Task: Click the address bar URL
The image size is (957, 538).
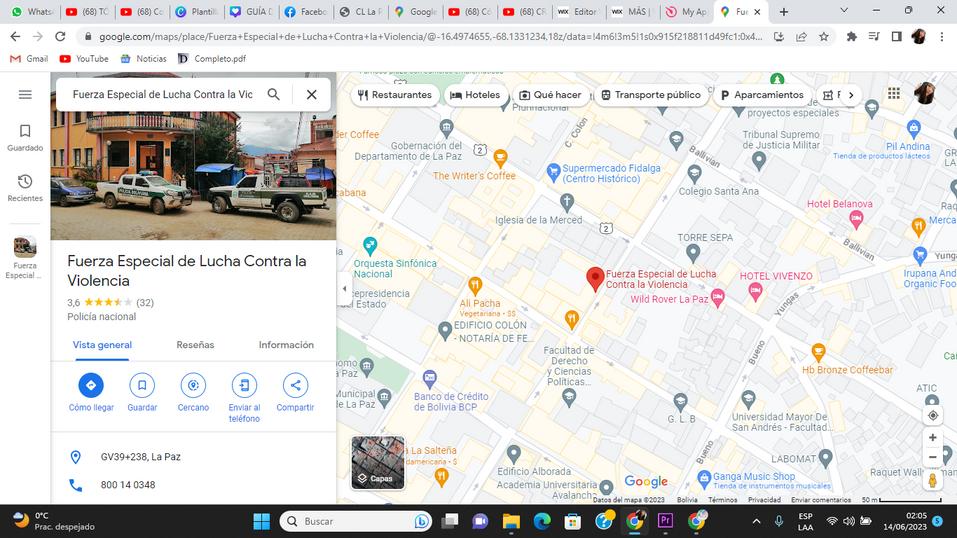Action: click(430, 37)
